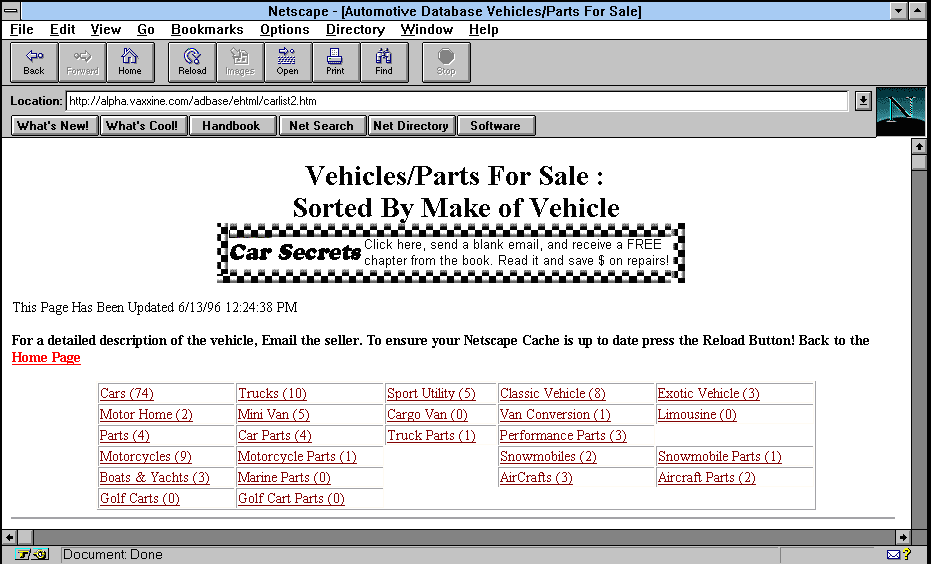Open the Parts (4) link
This screenshot has width=931, height=564.
(x=124, y=435)
